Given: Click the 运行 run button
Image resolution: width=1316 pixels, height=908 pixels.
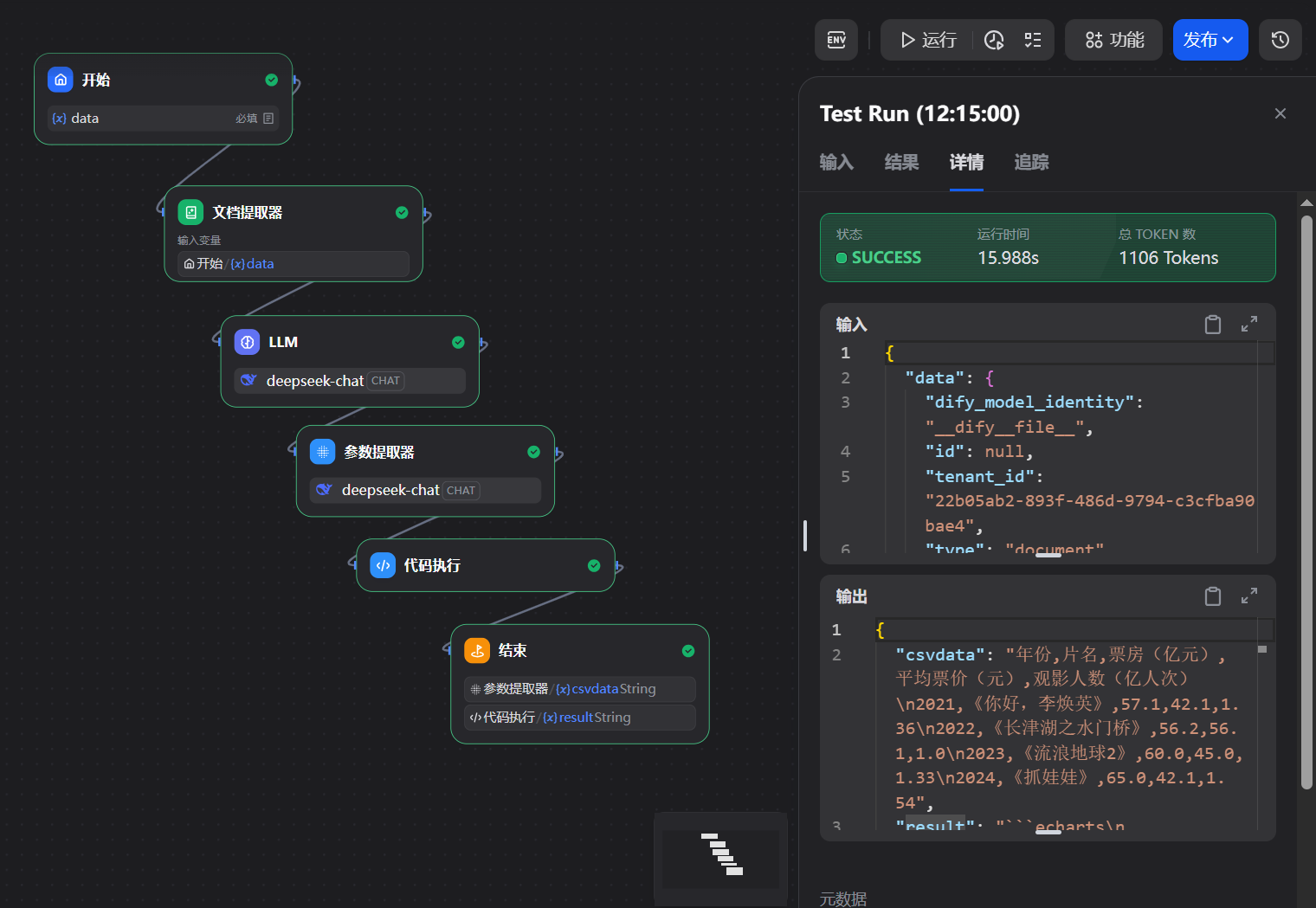Looking at the screenshot, I should click(927, 40).
